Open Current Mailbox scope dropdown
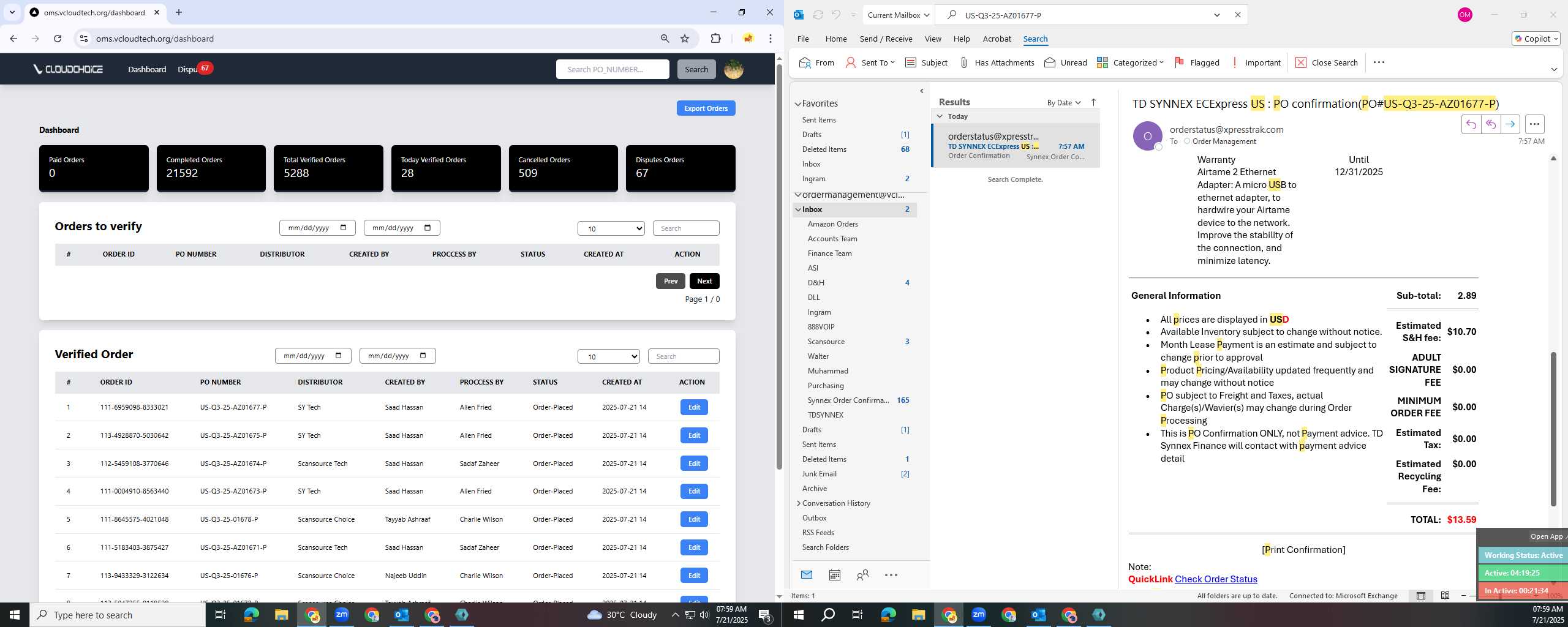The width and height of the screenshot is (1568, 627). click(x=899, y=15)
